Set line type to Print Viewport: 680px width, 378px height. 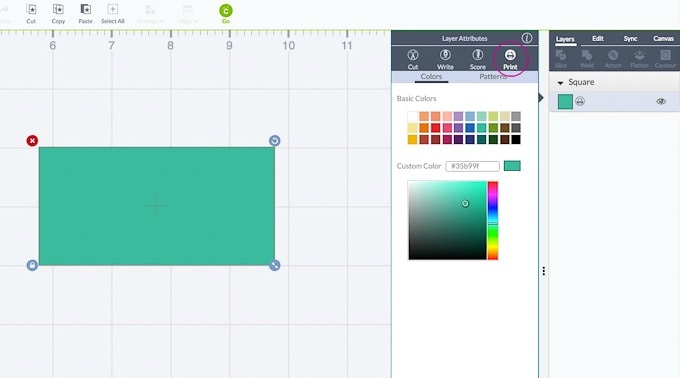510,59
